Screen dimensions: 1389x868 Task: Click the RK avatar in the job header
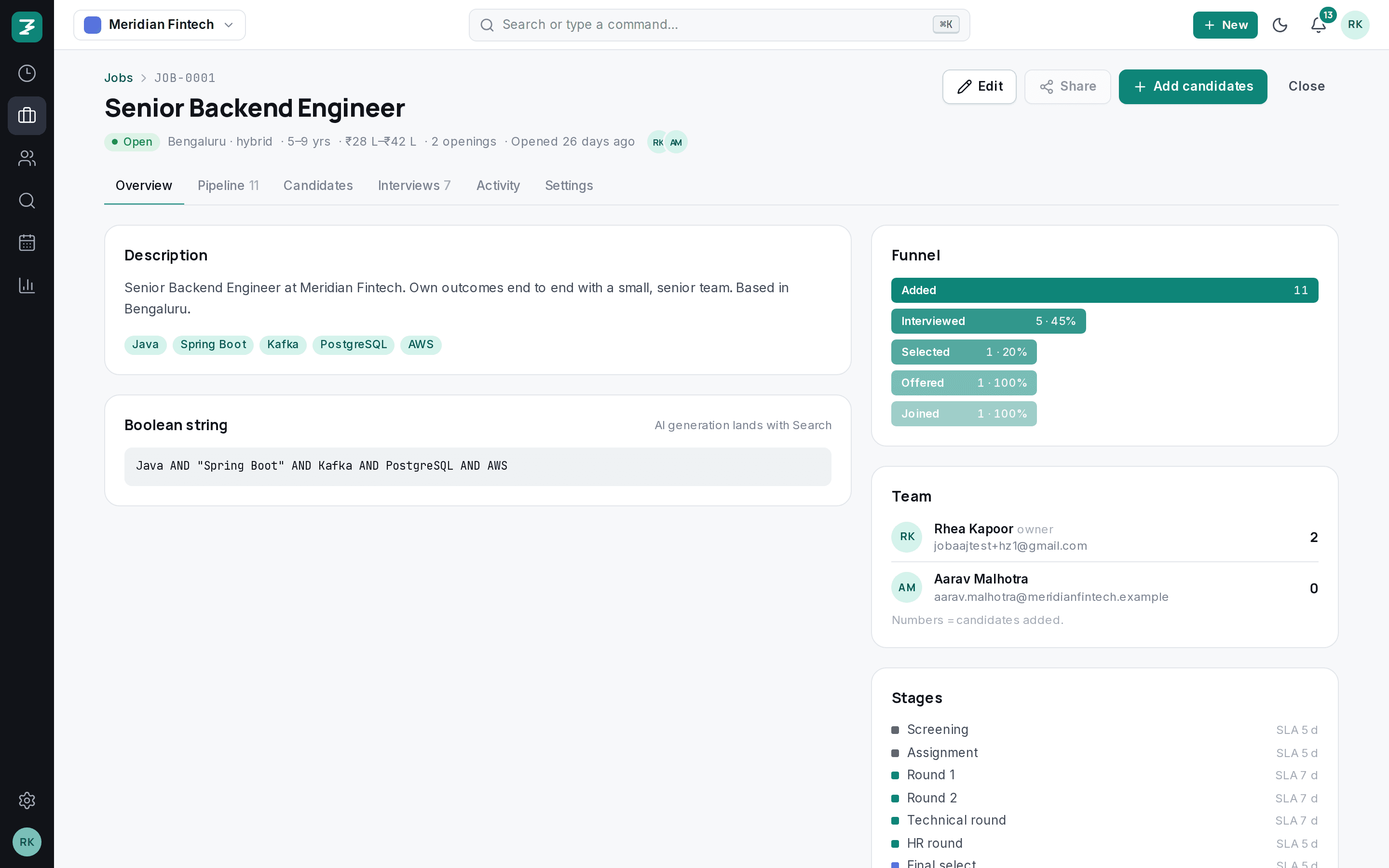point(658,142)
